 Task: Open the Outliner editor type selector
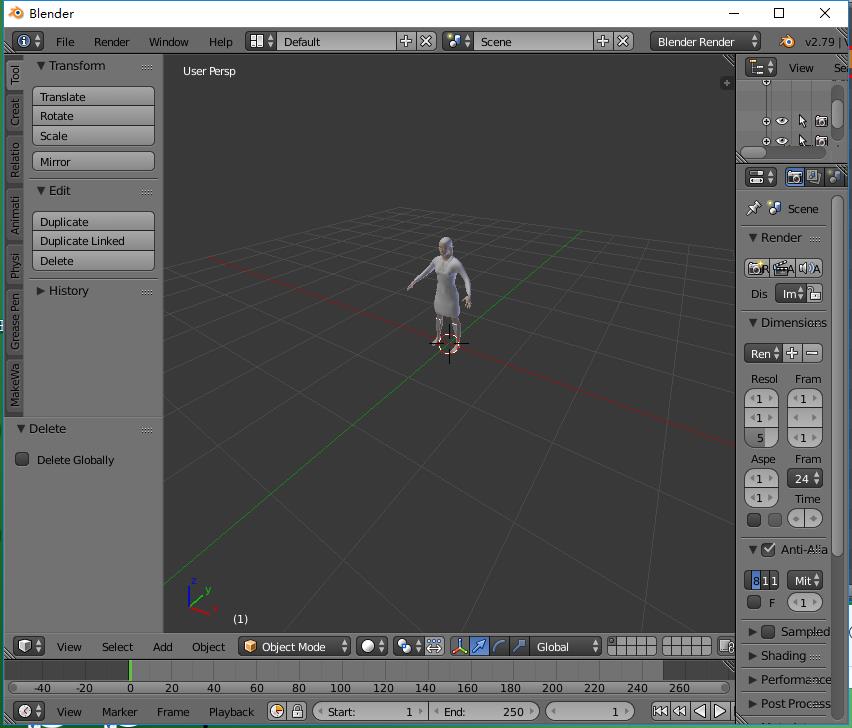coord(760,67)
